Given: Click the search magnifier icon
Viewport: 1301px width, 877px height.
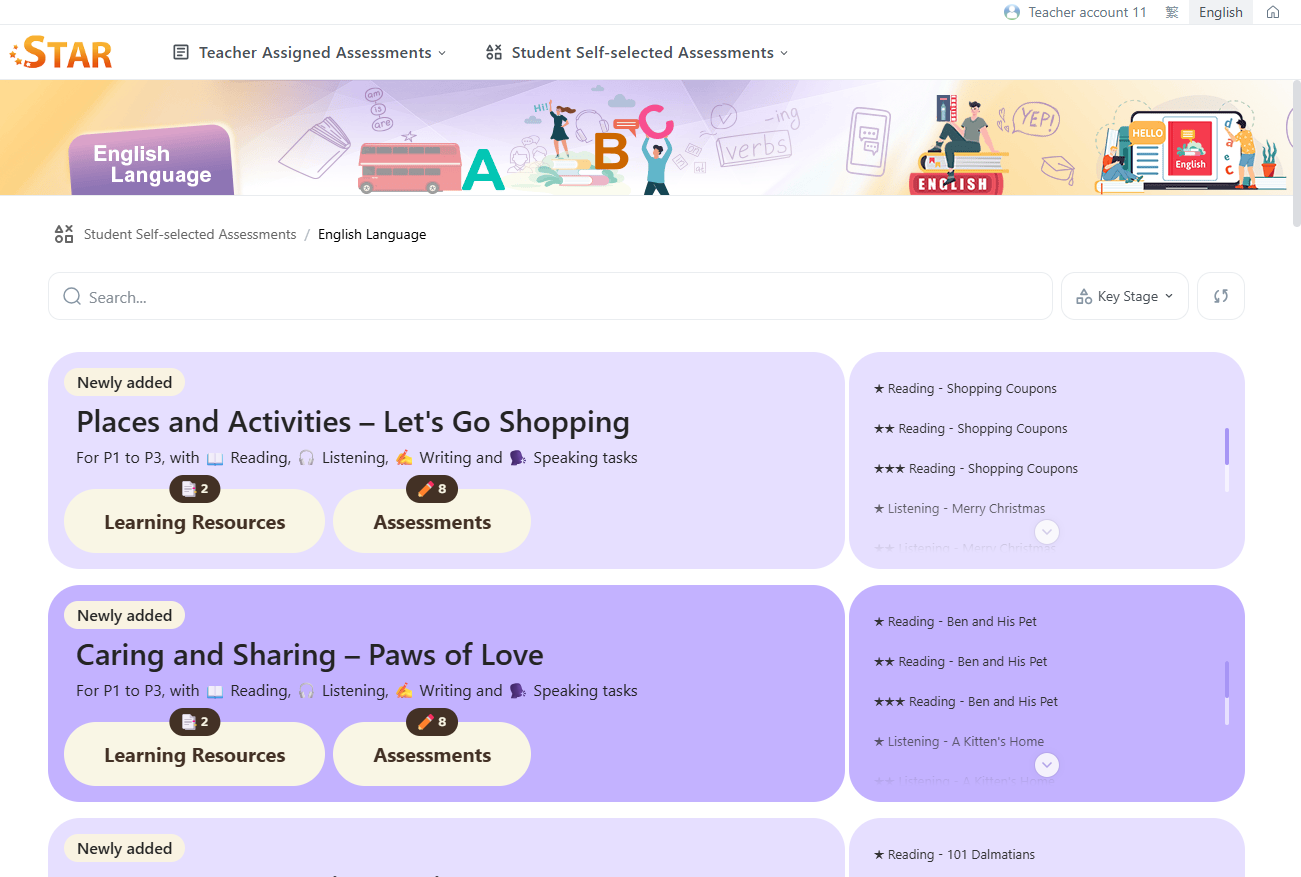Looking at the screenshot, I should pyautogui.click(x=72, y=297).
